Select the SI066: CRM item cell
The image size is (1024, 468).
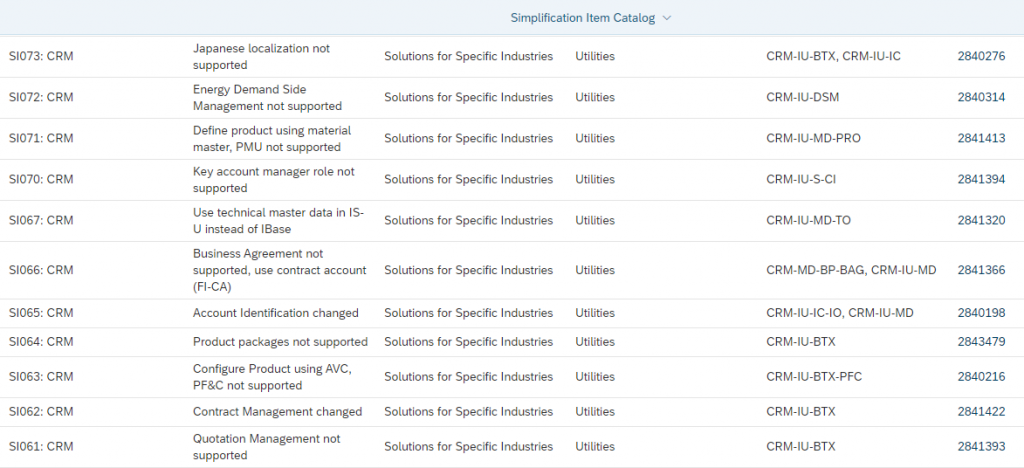pos(41,270)
